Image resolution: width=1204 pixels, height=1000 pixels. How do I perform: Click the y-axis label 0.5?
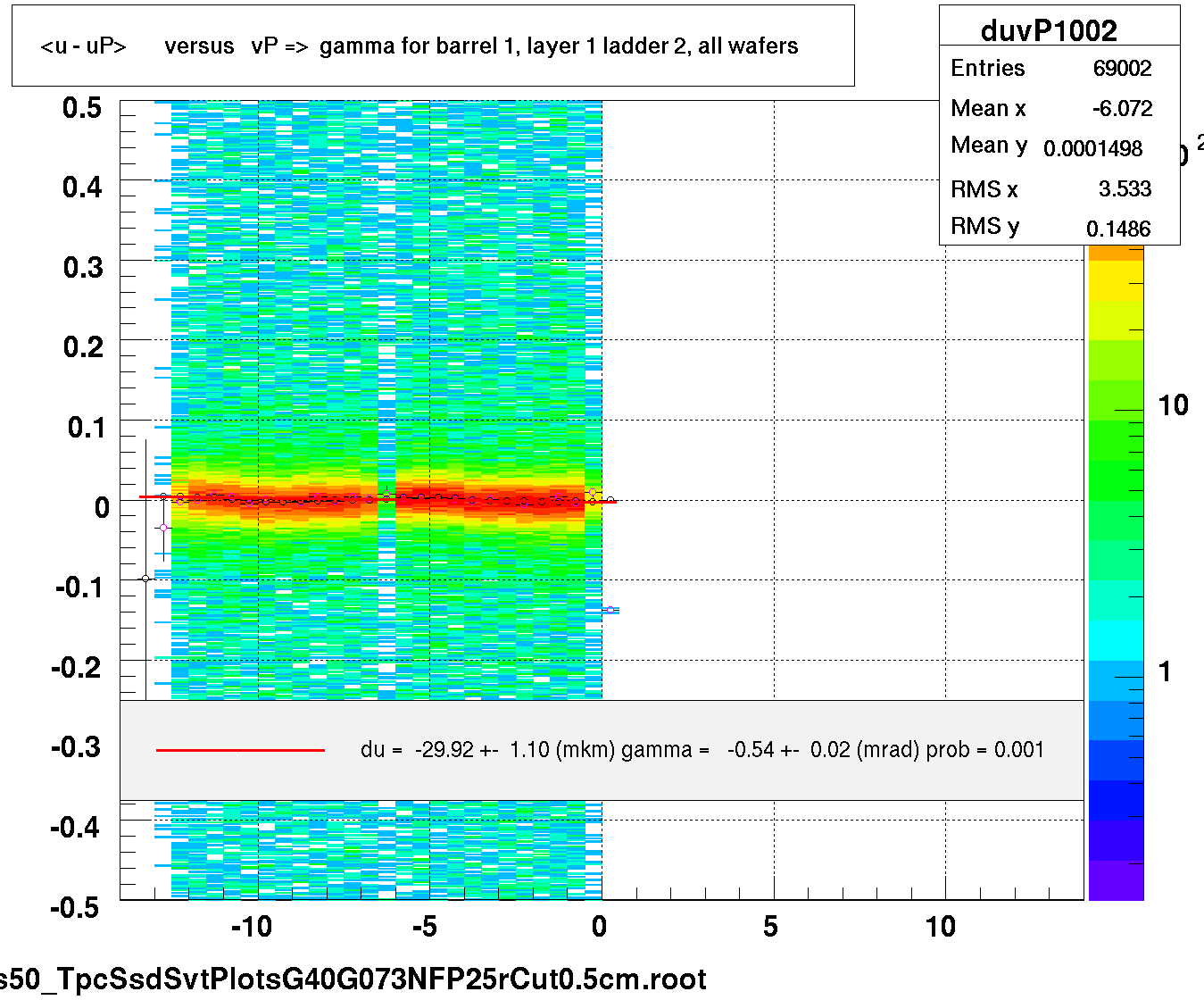coord(82,108)
